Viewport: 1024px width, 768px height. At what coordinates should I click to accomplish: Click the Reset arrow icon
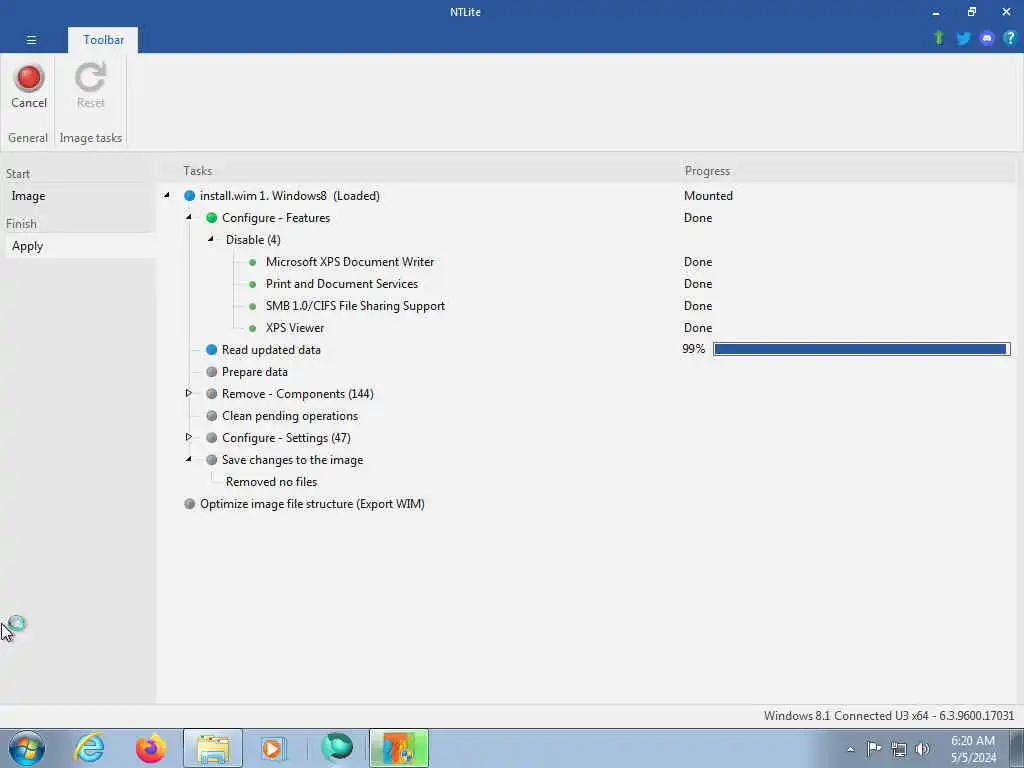90,78
